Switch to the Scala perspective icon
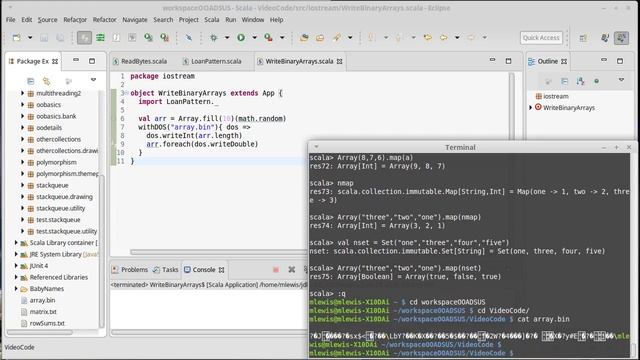The image size is (640, 360). pos(621,38)
